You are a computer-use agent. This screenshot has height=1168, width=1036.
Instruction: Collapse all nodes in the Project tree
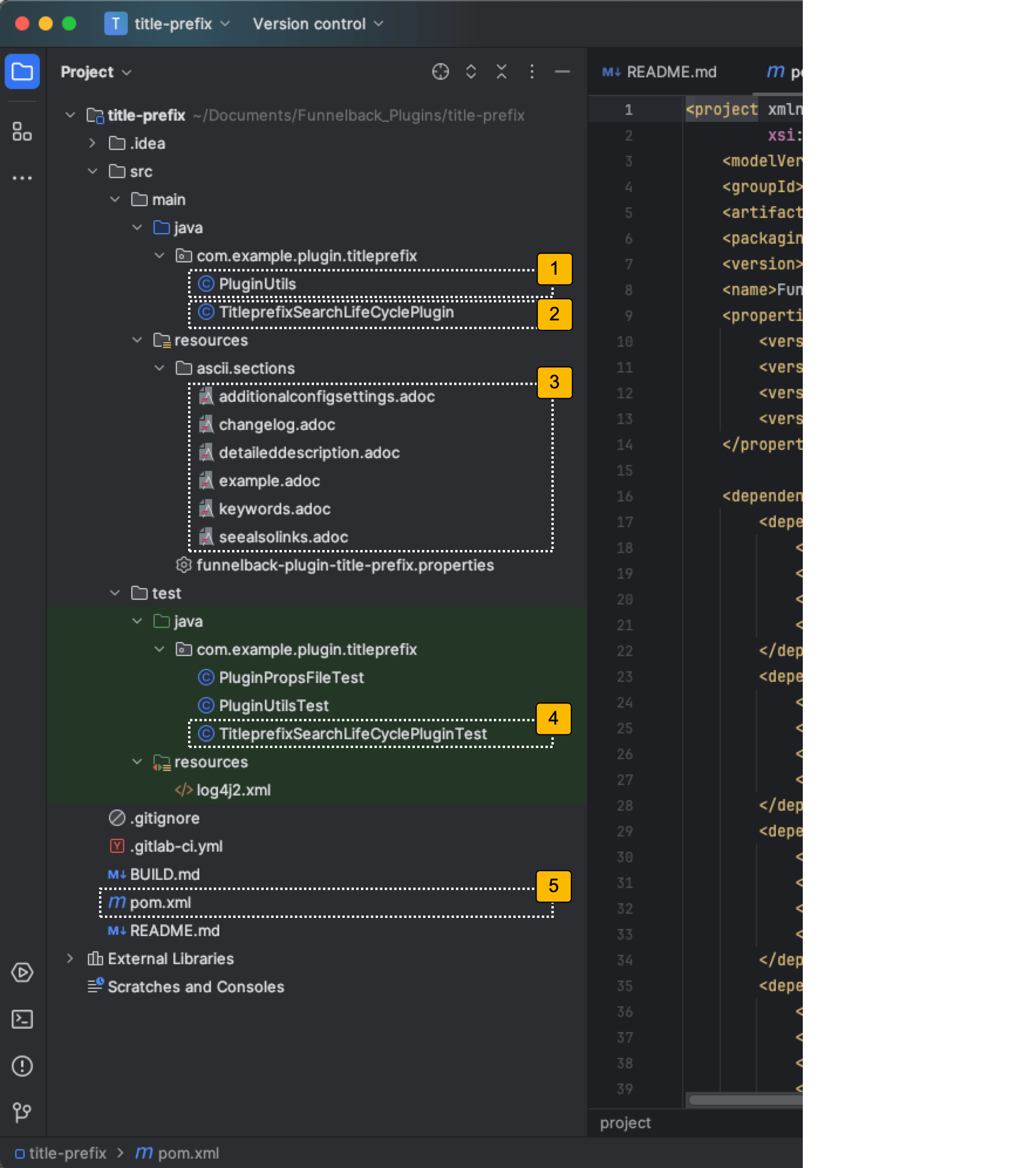tap(501, 71)
